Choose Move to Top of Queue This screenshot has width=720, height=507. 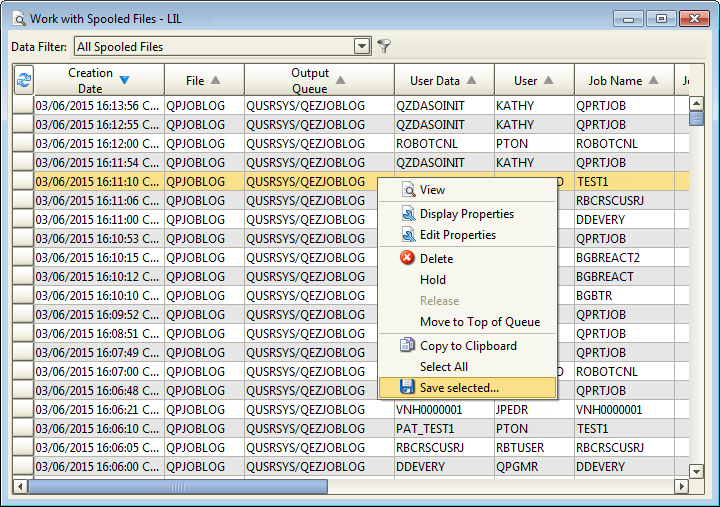click(480, 322)
